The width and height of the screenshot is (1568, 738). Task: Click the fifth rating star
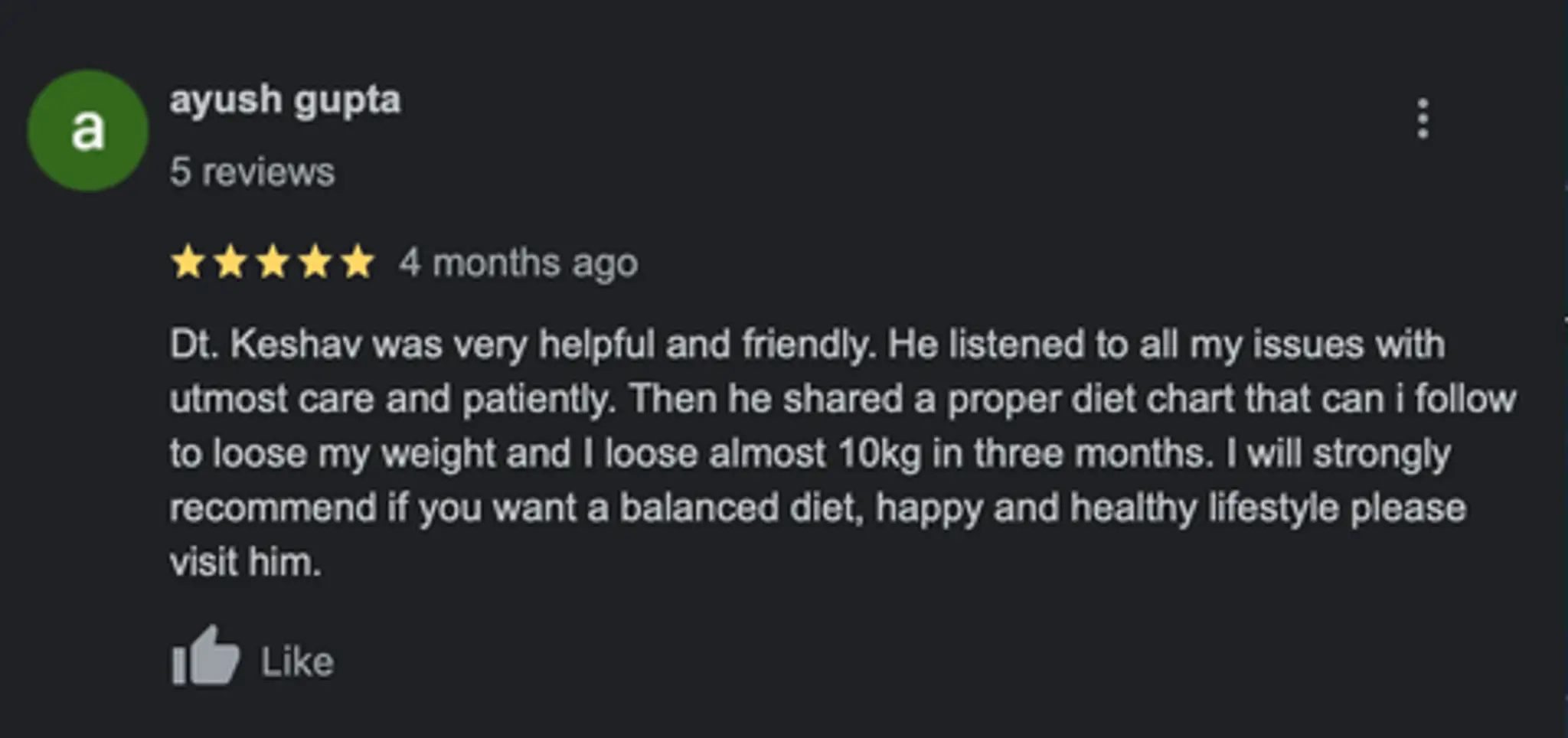pos(356,263)
